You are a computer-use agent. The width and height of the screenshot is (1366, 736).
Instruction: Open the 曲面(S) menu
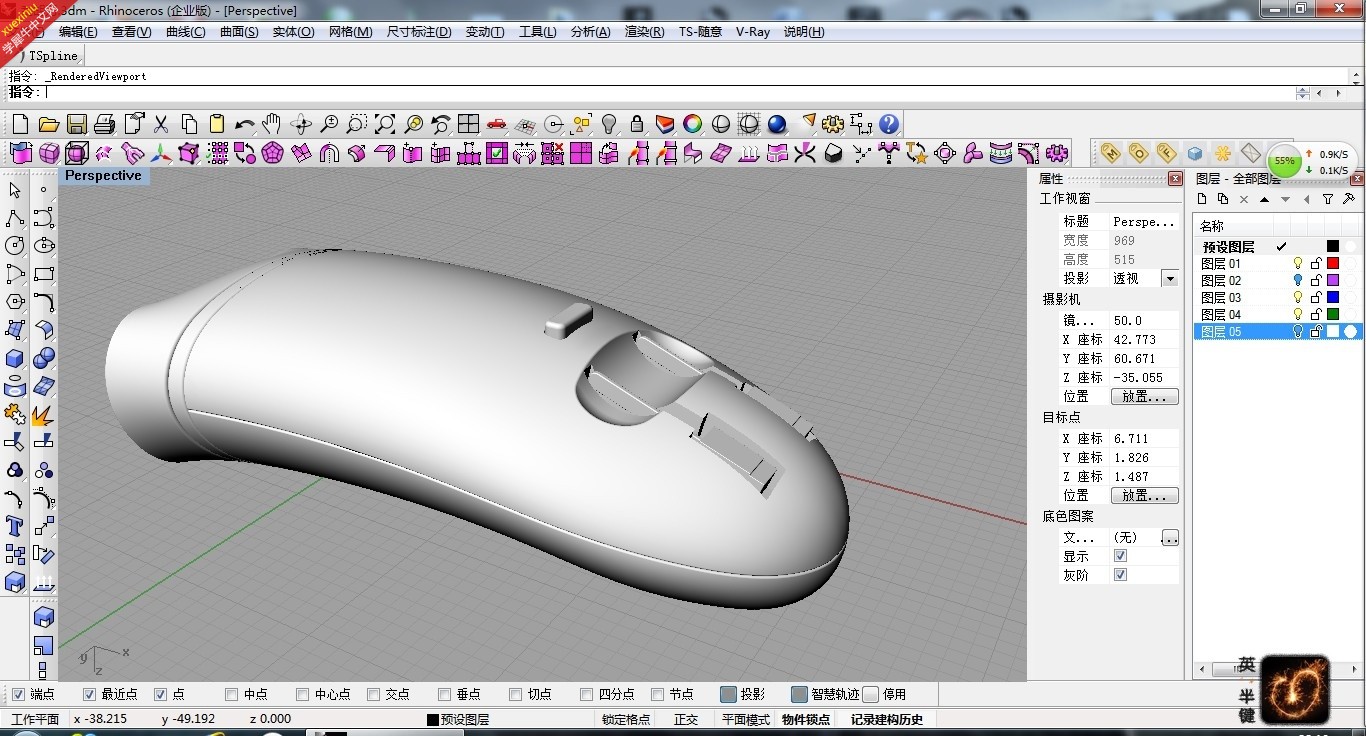(239, 32)
